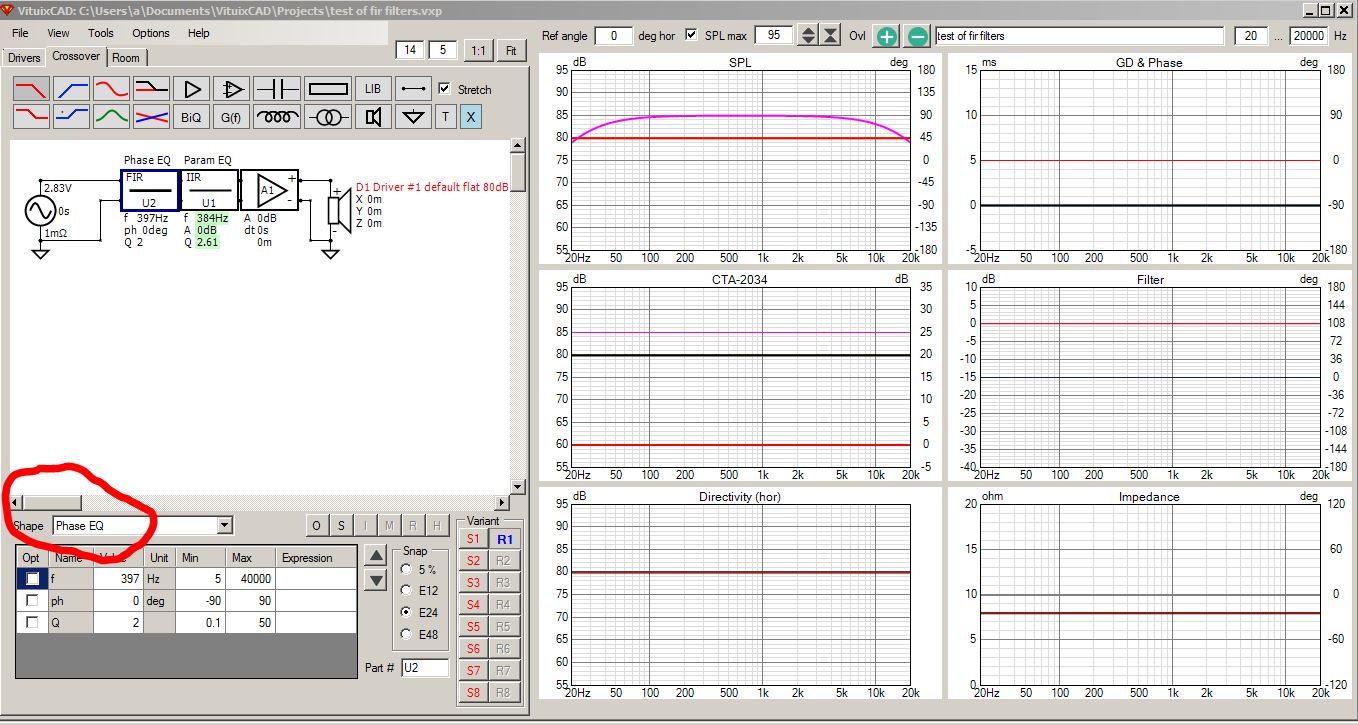Select the resistor component icon

tap(328, 89)
